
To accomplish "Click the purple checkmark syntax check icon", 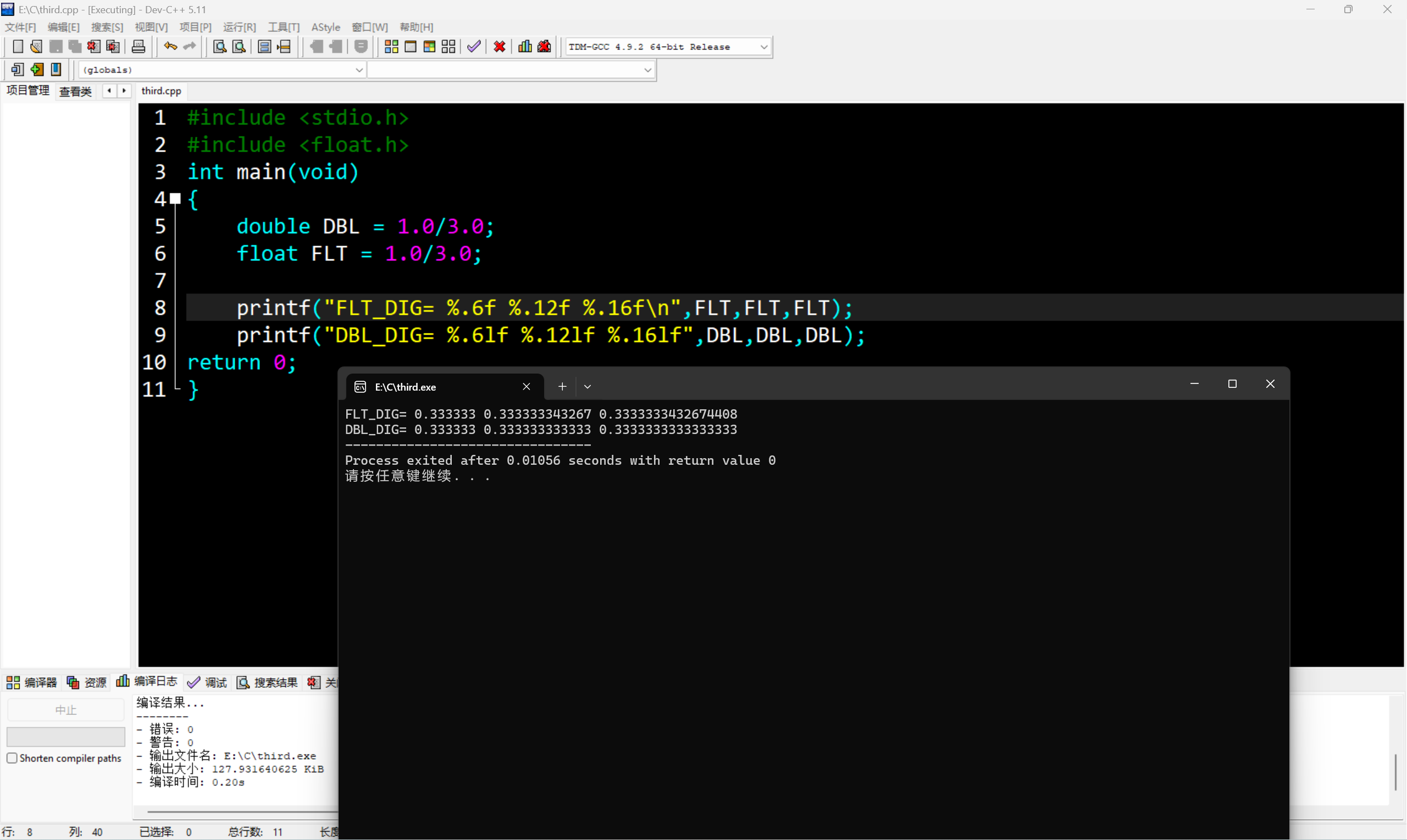I will [474, 47].
